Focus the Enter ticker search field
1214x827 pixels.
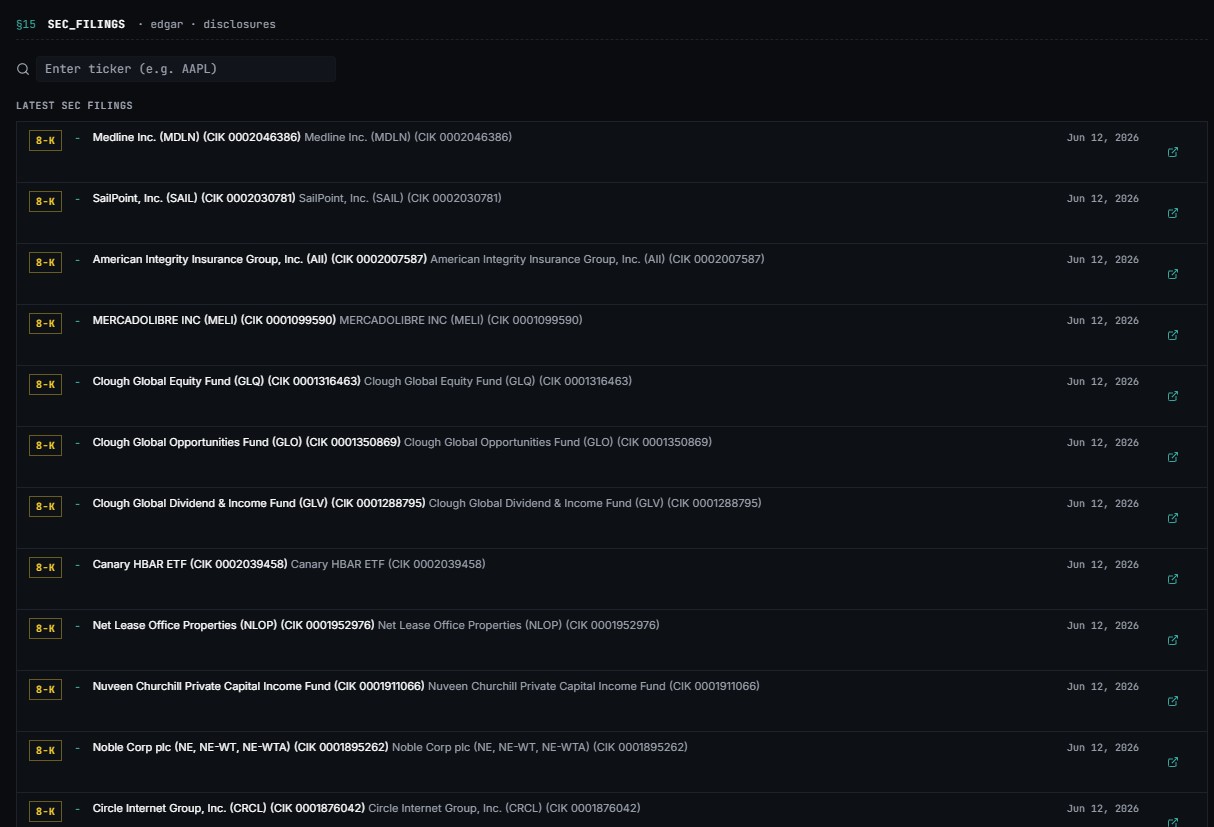(185, 69)
